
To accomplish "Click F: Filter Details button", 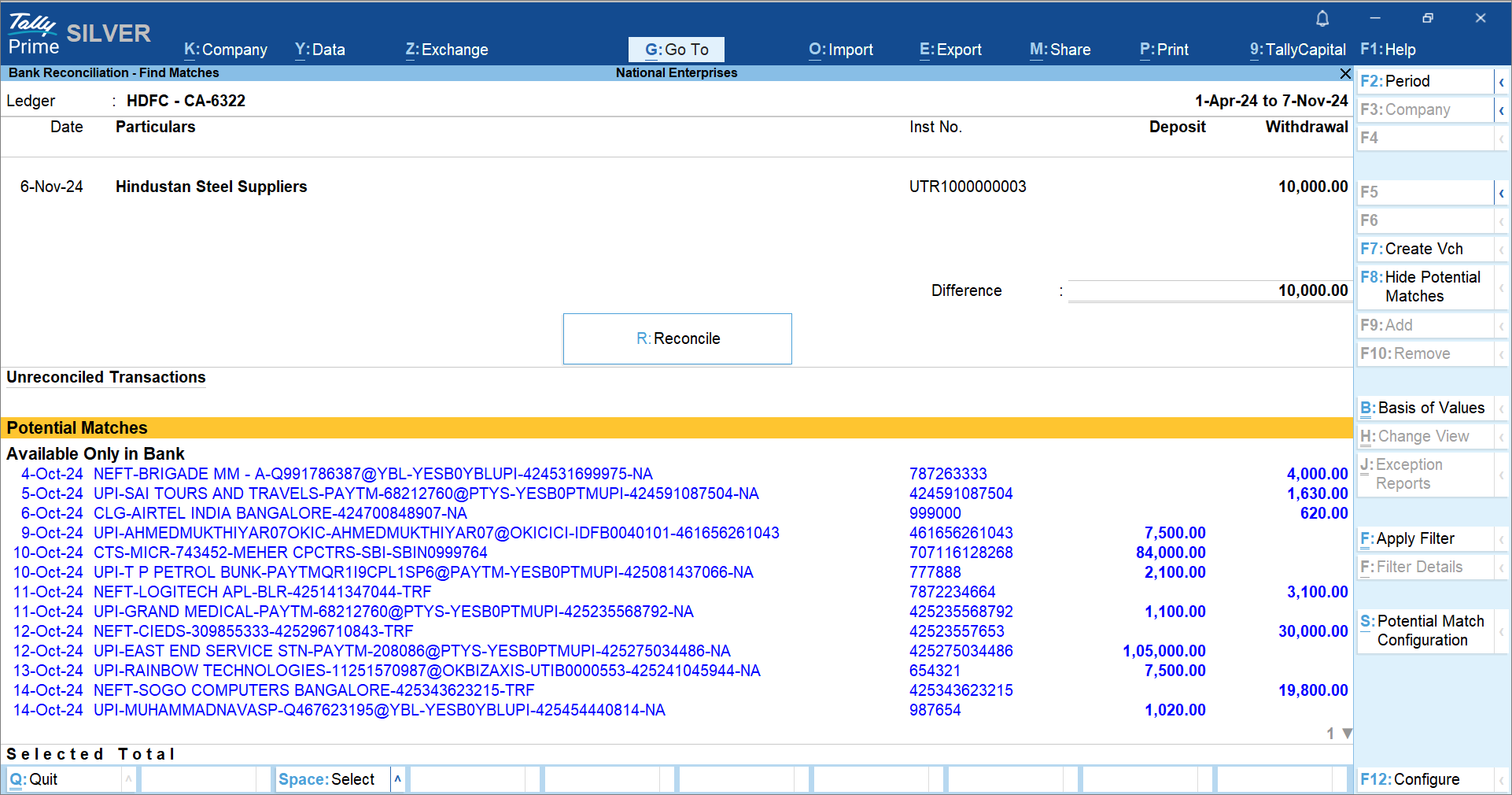I will pos(1425,568).
